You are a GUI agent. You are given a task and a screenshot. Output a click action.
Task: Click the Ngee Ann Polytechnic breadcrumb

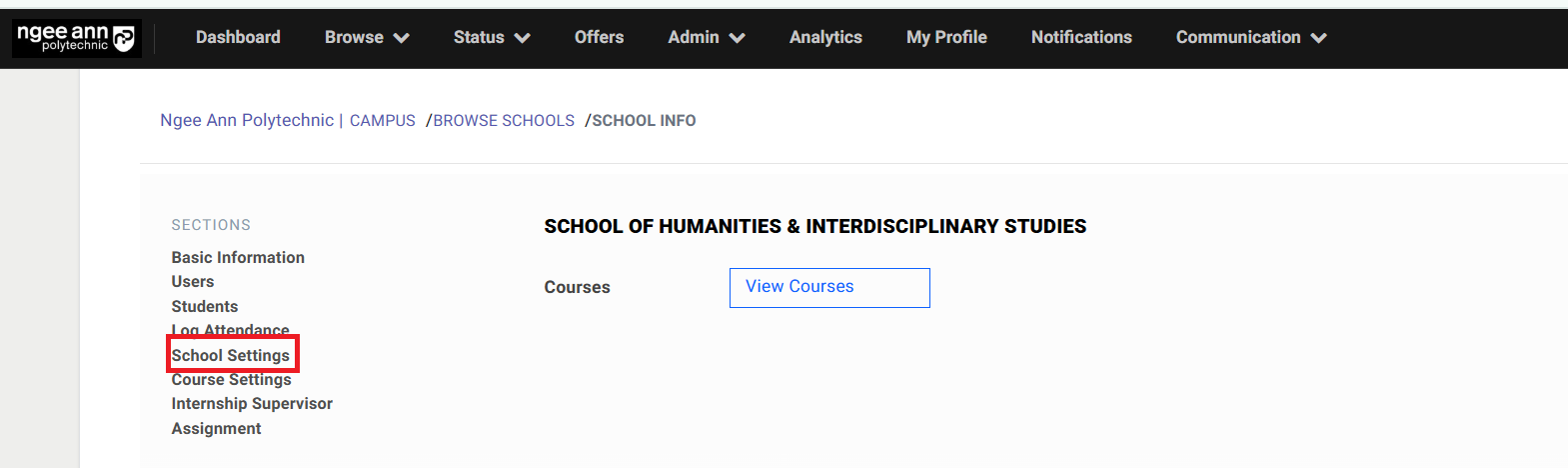tap(247, 120)
